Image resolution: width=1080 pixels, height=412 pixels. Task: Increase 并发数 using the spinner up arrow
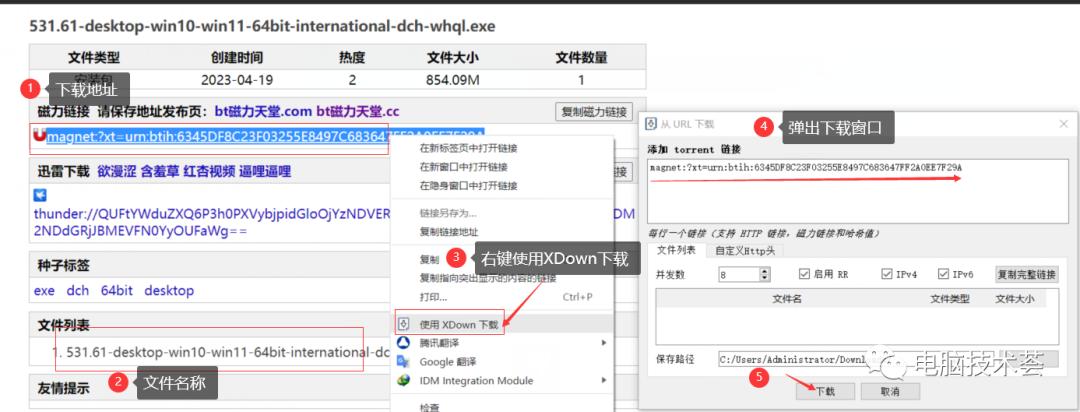click(765, 271)
